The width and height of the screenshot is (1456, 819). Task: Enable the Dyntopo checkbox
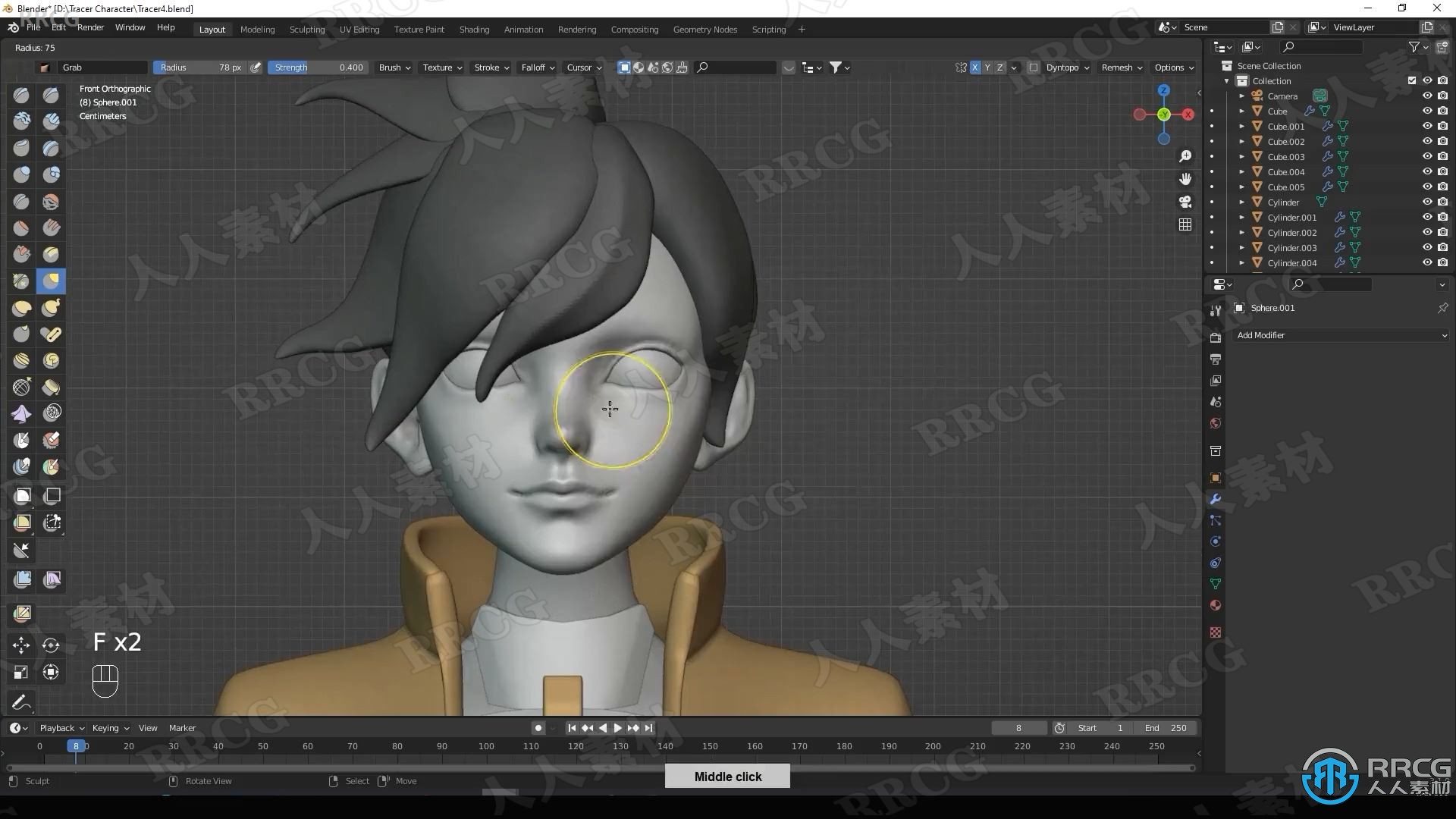[1034, 67]
